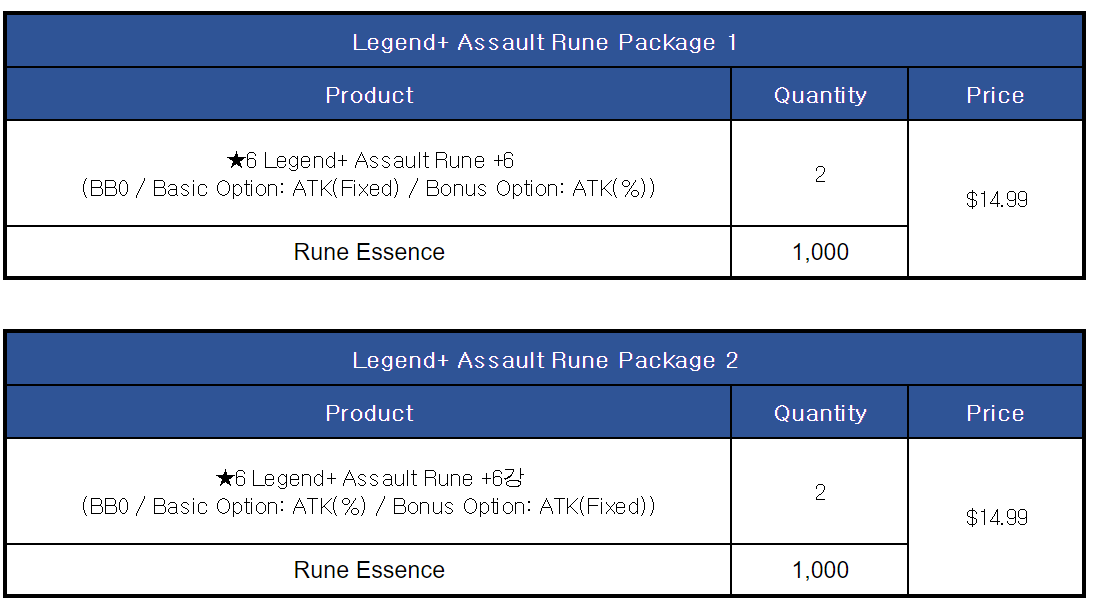Click the Price header in Package 1 table
Viewport: 1097px width, 605px height.
[995, 95]
